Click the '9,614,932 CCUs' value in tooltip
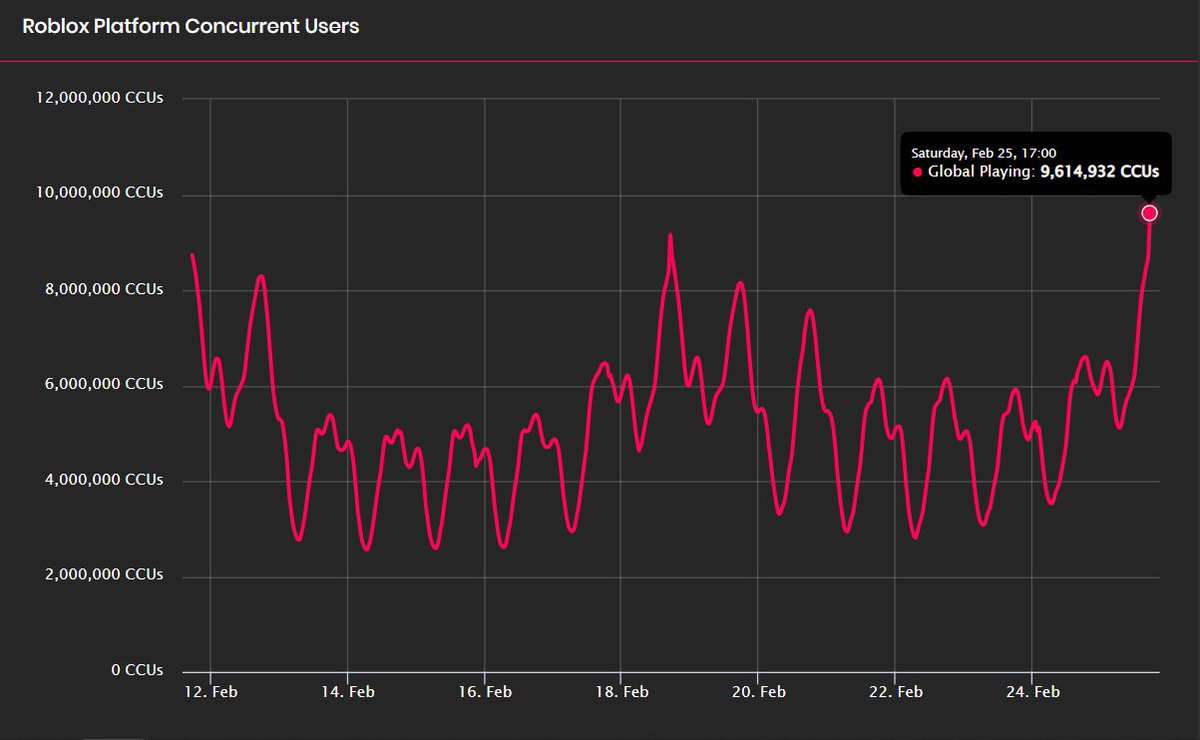 [1100, 172]
